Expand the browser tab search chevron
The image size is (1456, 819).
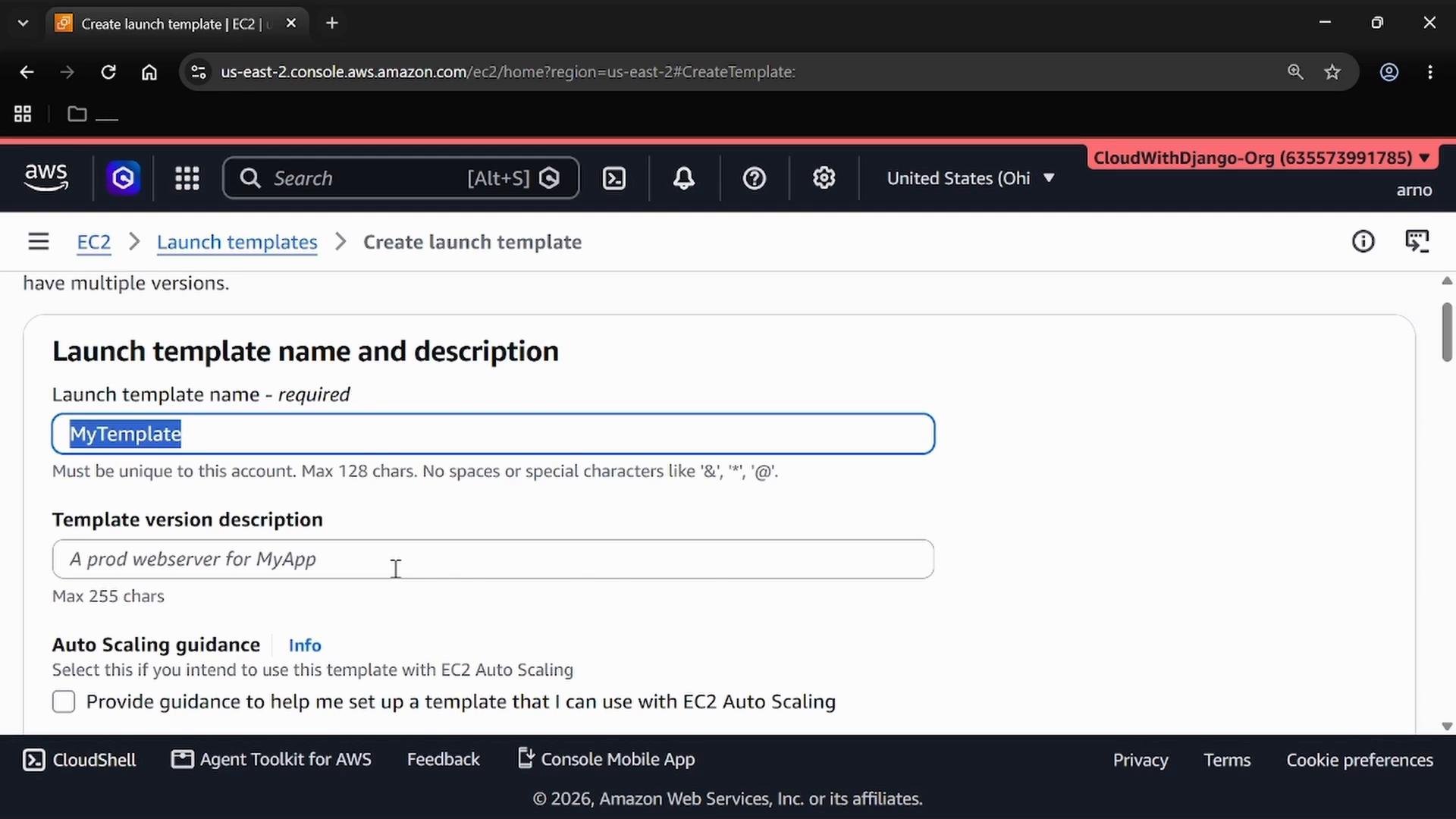[x=23, y=24]
